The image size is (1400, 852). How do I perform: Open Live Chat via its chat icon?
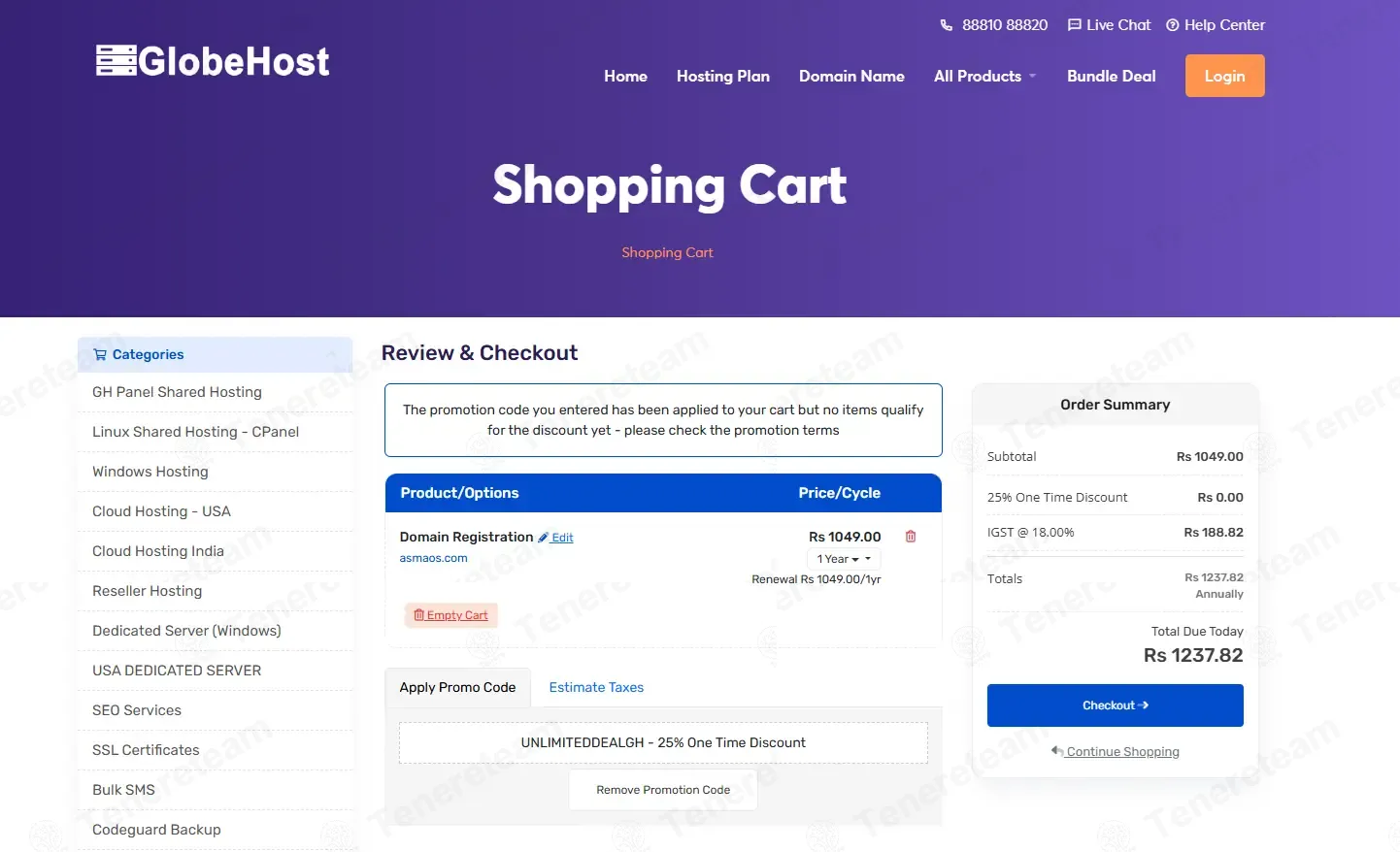(x=1074, y=25)
